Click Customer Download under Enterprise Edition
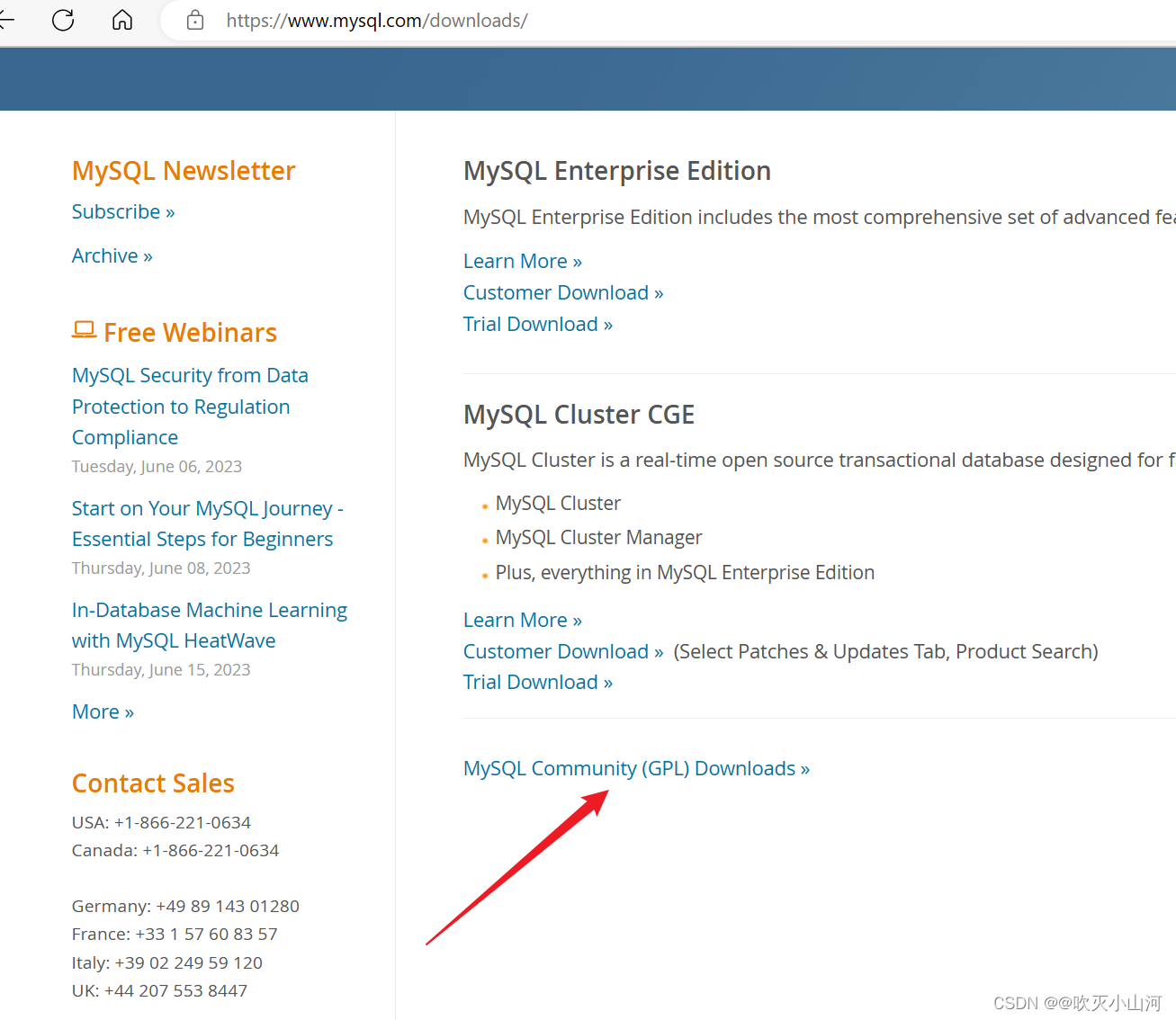Screen dimensions: 1176x1020 click(x=563, y=293)
